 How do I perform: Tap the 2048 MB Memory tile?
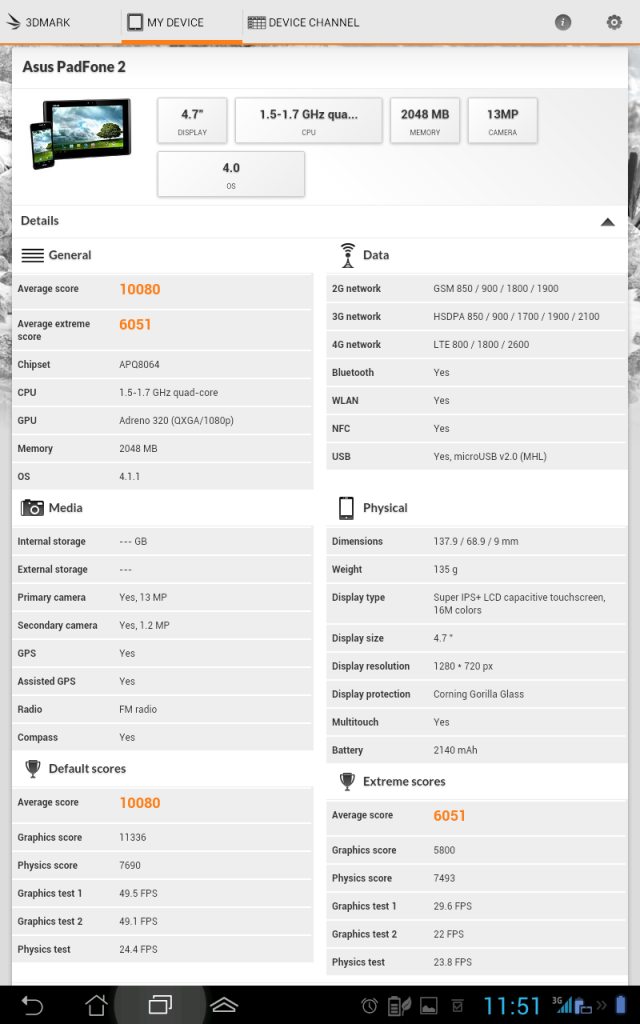click(x=424, y=120)
